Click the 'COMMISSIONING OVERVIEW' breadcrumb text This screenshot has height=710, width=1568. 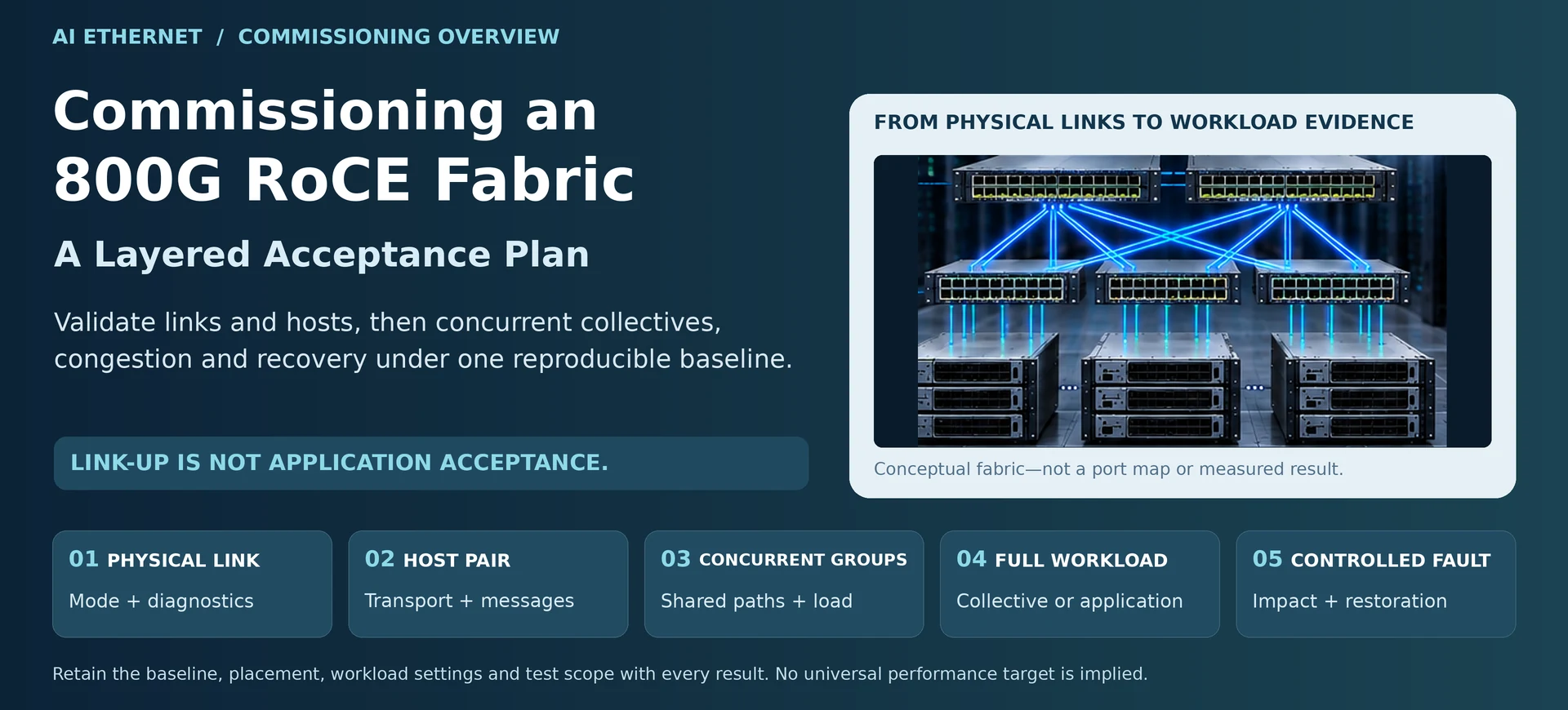click(399, 37)
